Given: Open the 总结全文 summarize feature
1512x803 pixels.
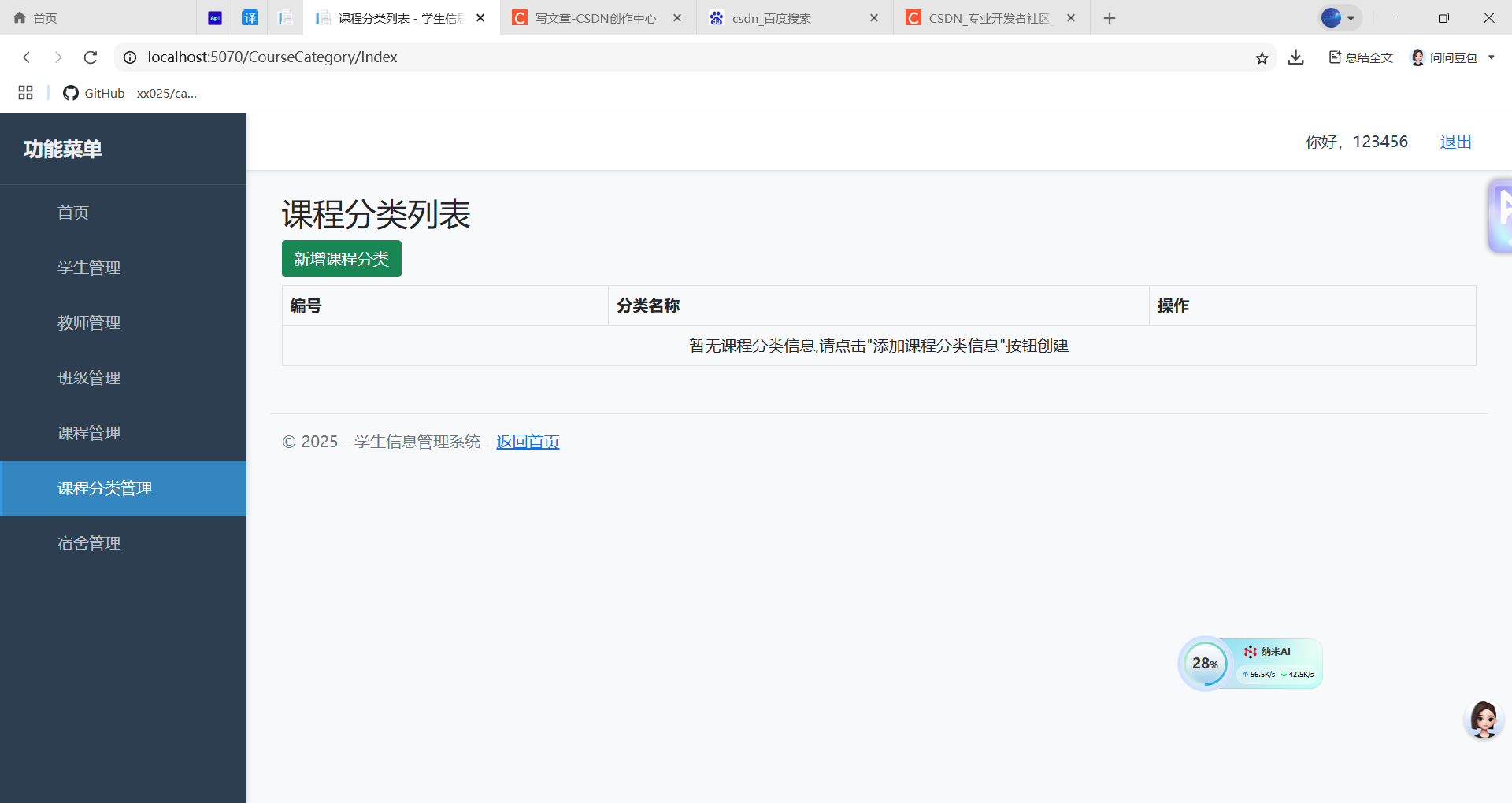Looking at the screenshot, I should (x=1360, y=57).
